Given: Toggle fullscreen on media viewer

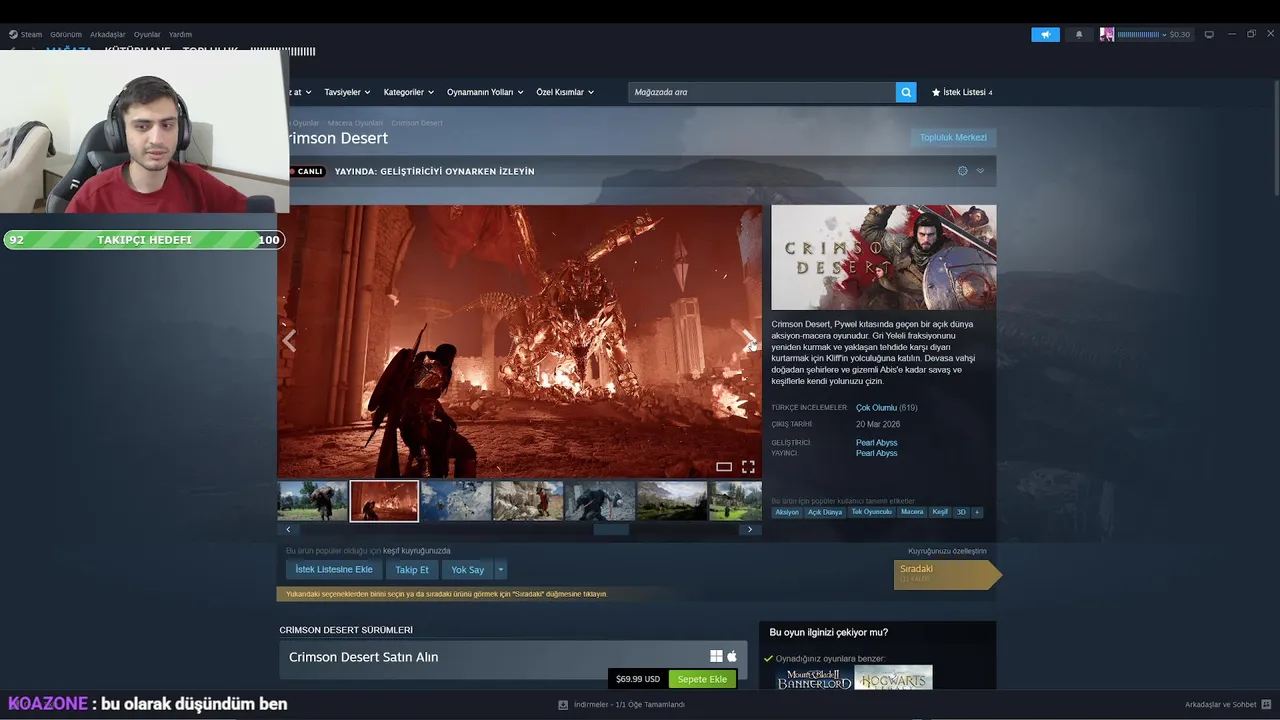Looking at the screenshot, I should pyautogui.click(x=748, y=467).
